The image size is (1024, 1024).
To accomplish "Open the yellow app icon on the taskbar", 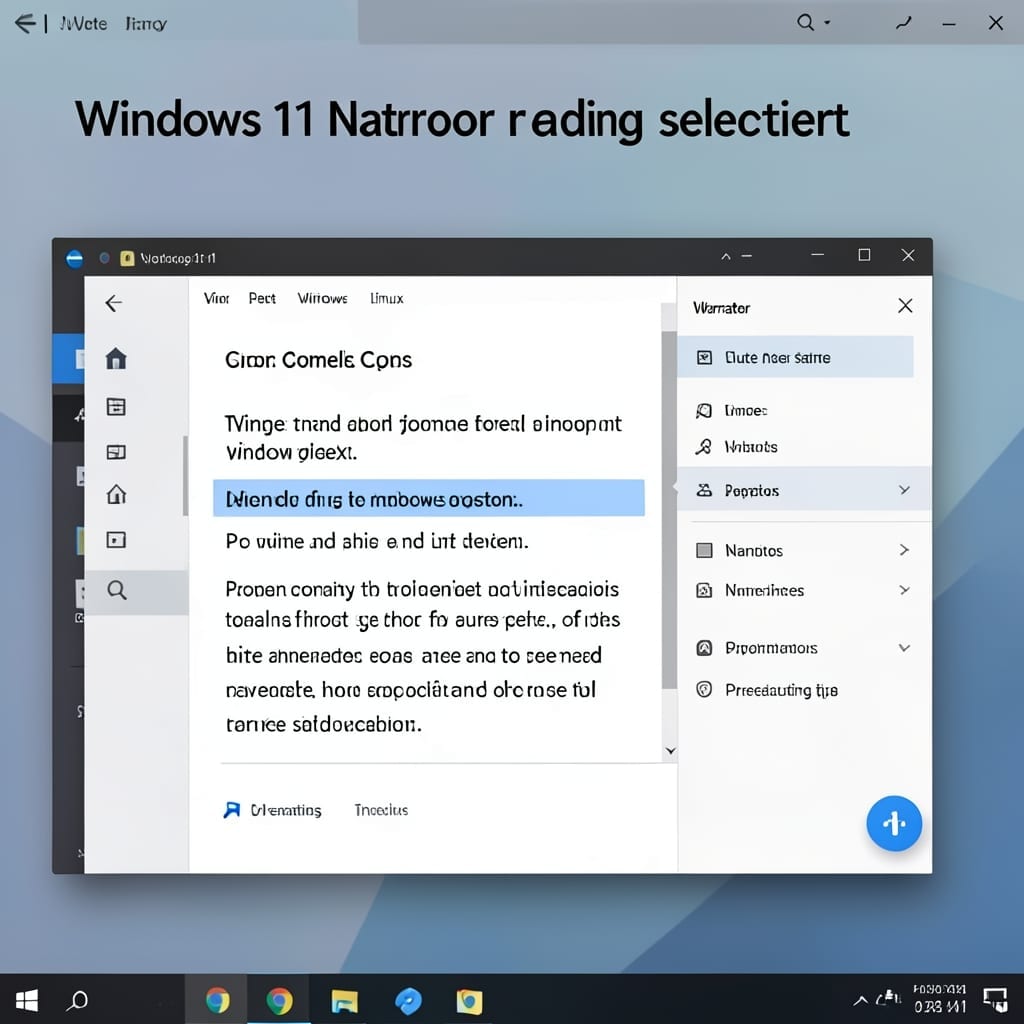I will (x=469, y=1001).
